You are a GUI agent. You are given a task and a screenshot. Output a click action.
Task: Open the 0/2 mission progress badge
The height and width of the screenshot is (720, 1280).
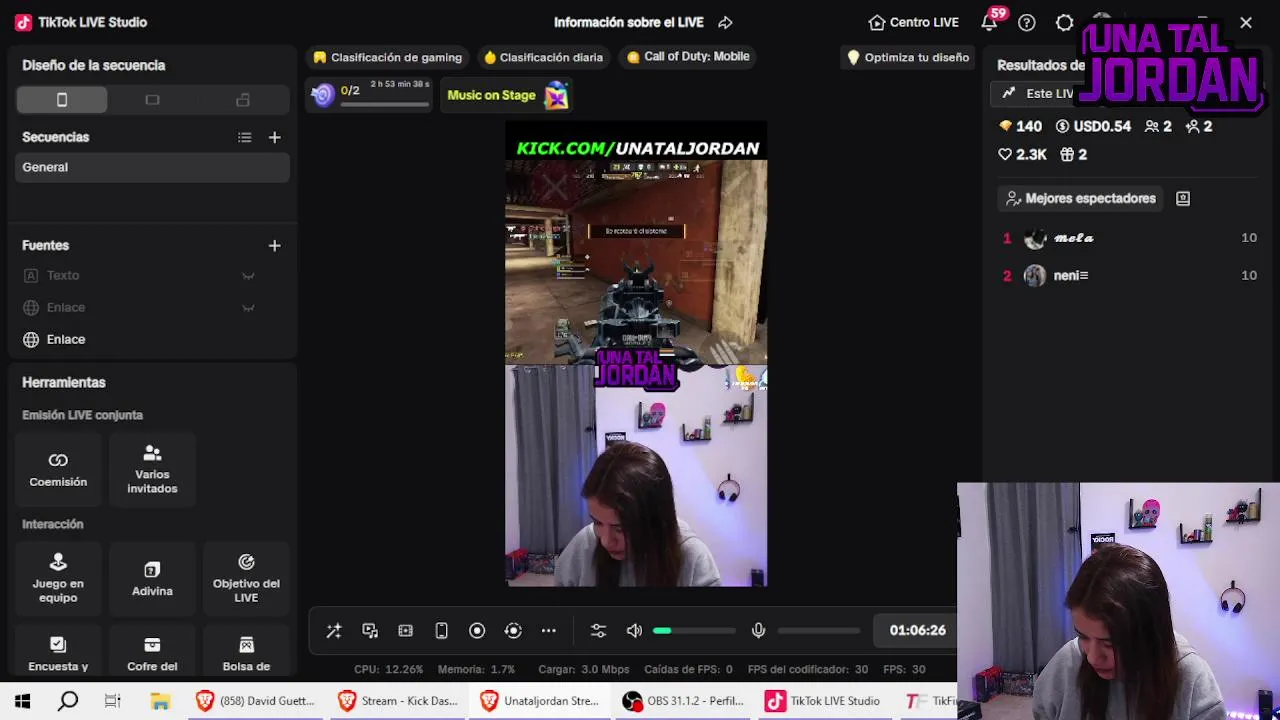tap(370, 94)
